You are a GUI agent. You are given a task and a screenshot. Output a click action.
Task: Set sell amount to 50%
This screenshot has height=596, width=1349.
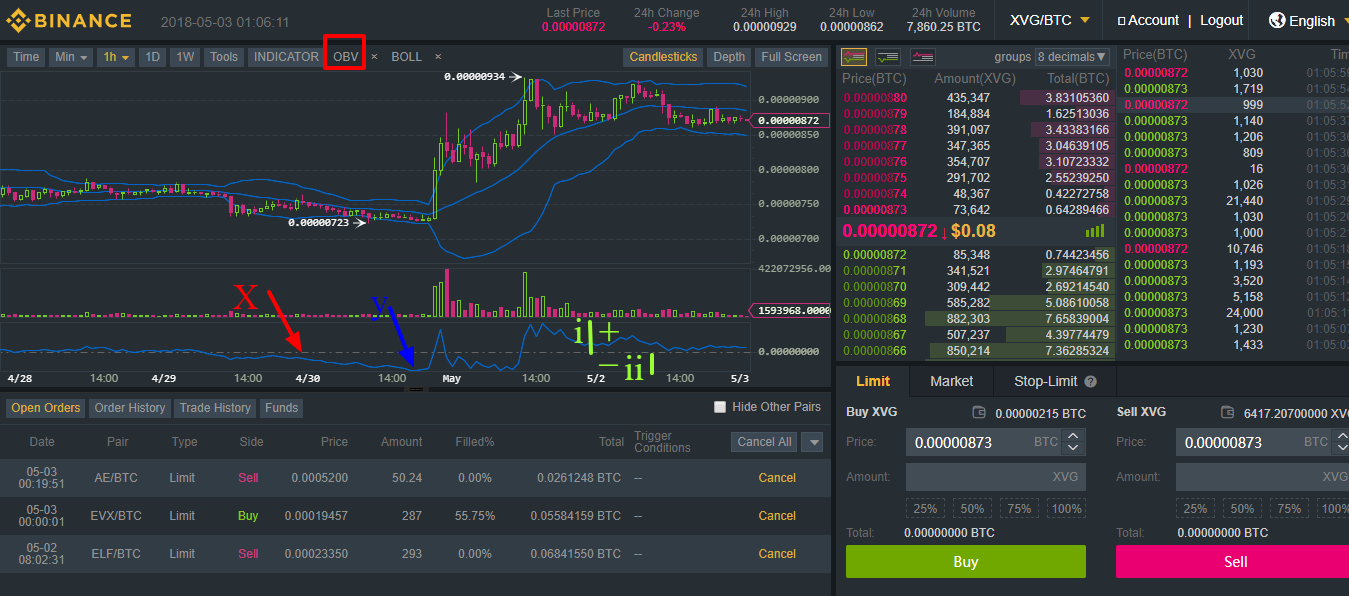click(1242, 508)
